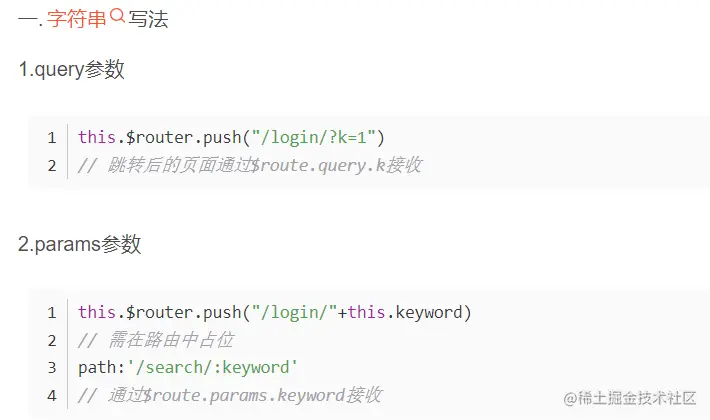Click the comment 需在路由中占位
This screenshot has width=710, height=420.
pos(156,340)
